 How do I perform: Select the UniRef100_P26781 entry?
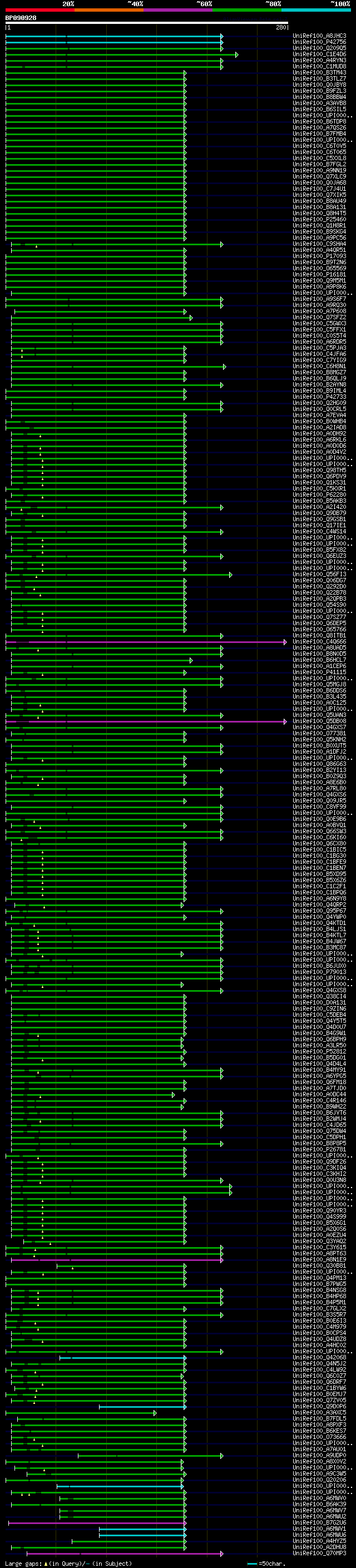tap(319, 1150)
